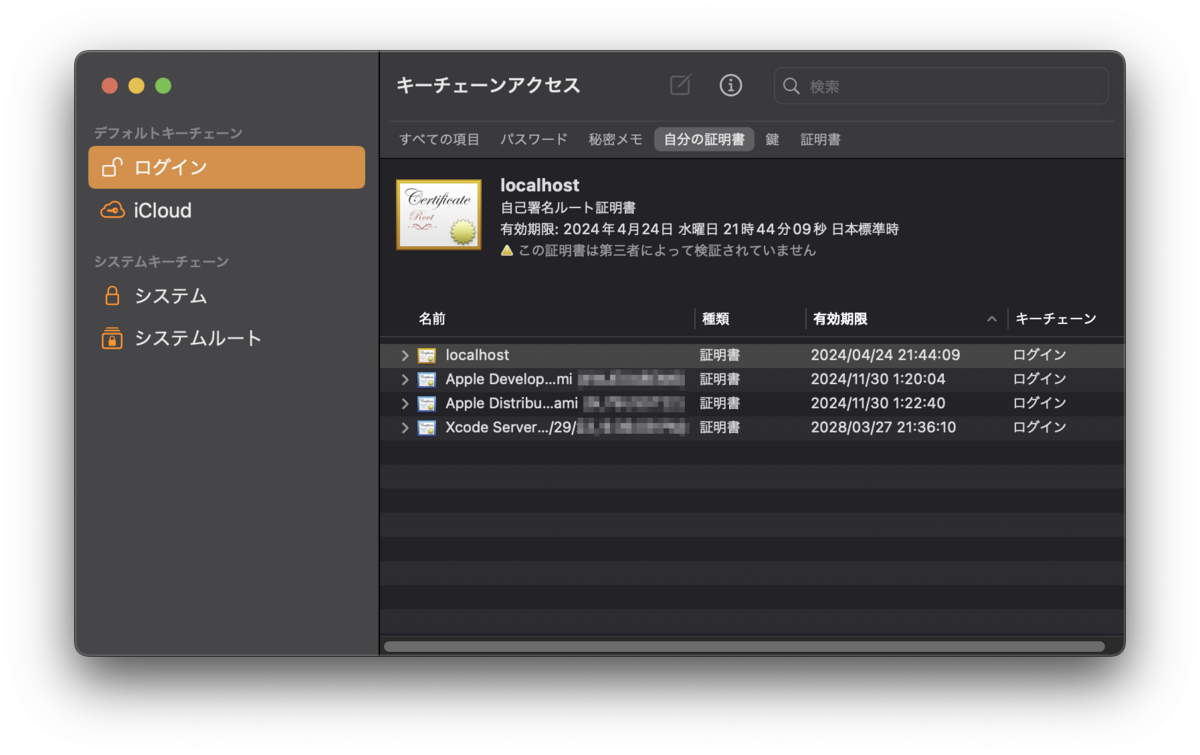The image size is (1200, 755).
Task: Select the 自分の証明書 tab
Action: pos(704,139)
